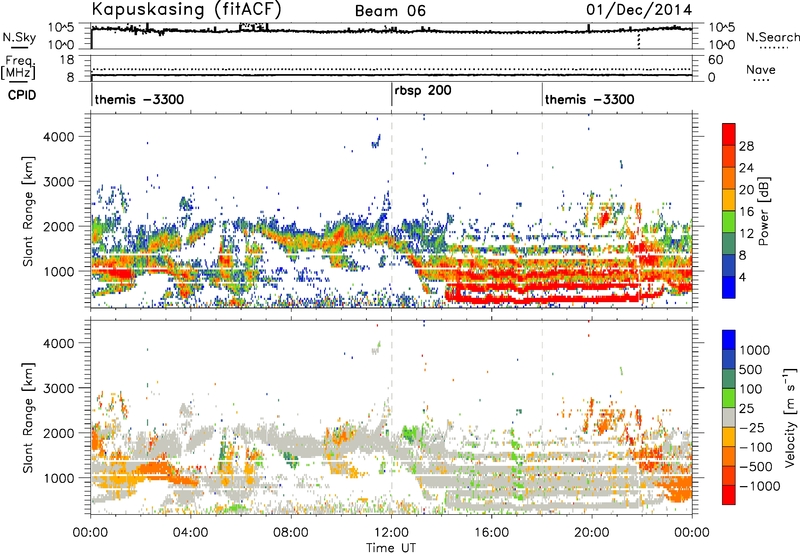The height and width of the screenshot is (554, 800).
Task: Click the right '10^0' noise axis tick
Action: point(721,45)
